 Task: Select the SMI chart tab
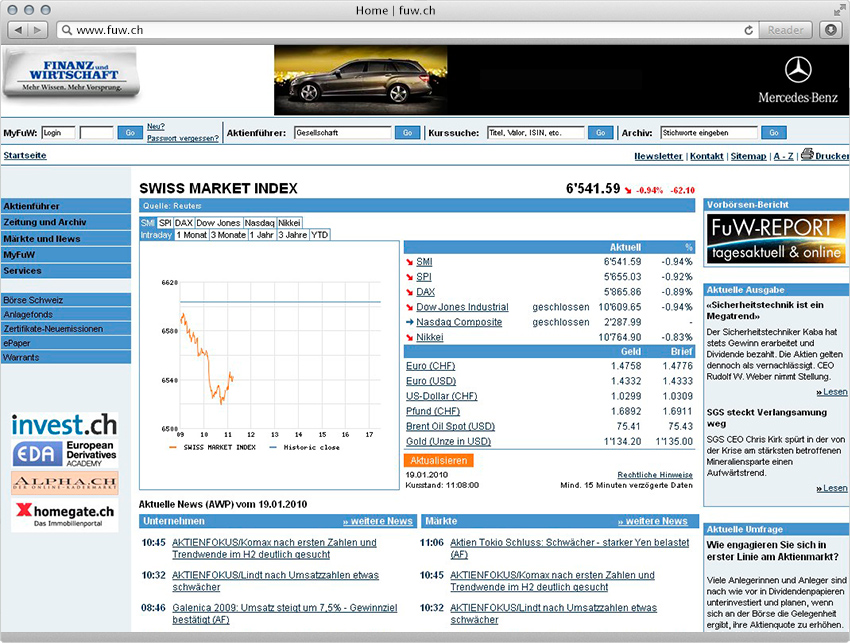pyautogui.click(x=148, y=223)
